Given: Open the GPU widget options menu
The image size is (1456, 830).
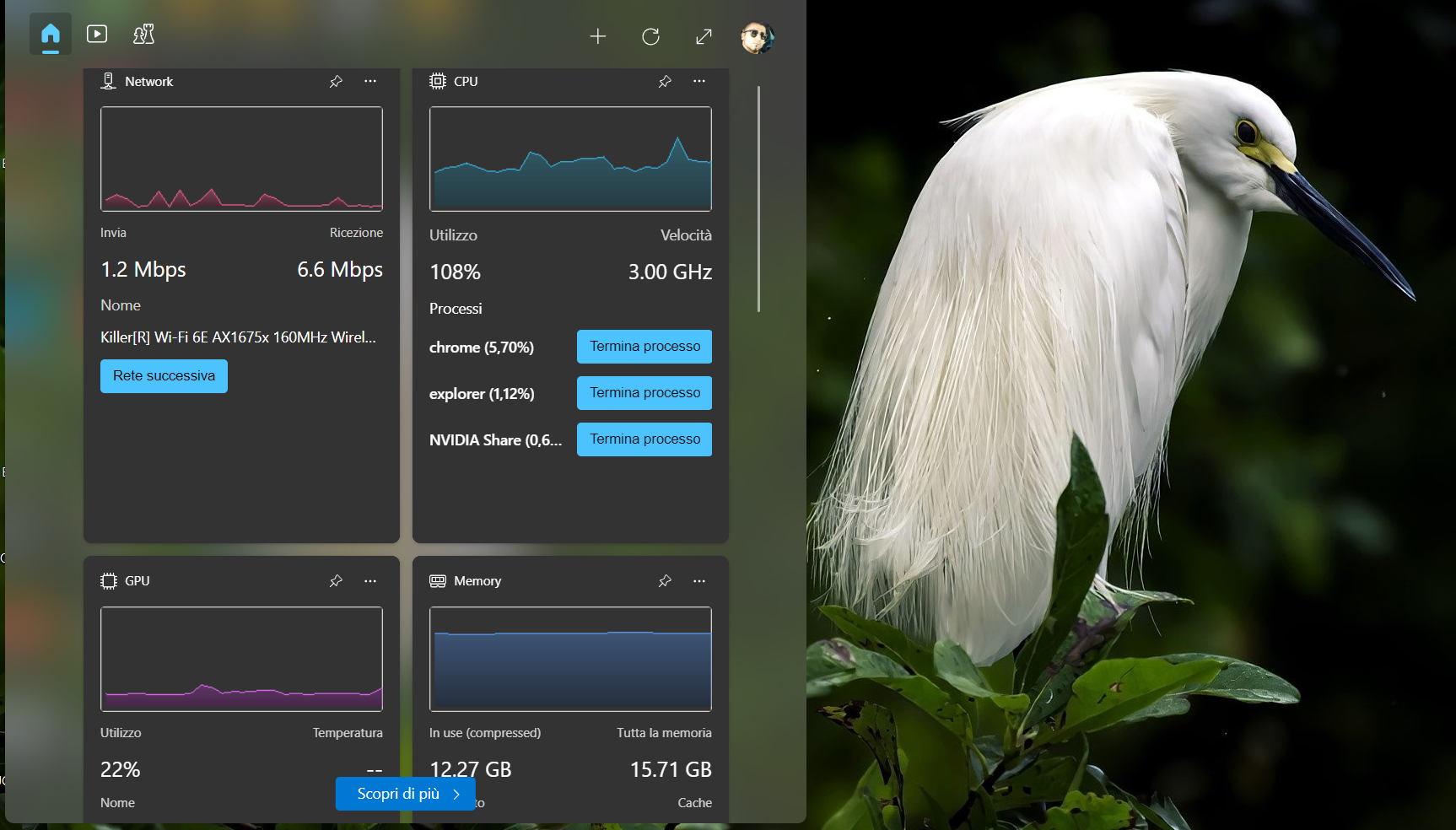Looking at the screenshot, I should (x=369, y=580).
